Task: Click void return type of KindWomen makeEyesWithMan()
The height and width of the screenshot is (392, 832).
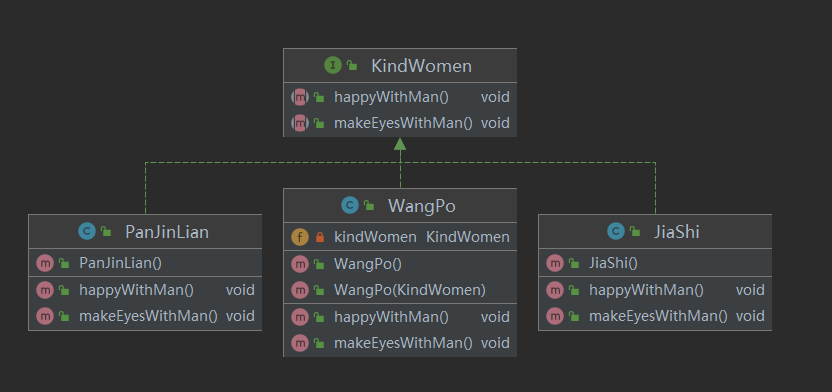Action: point(496,123)
